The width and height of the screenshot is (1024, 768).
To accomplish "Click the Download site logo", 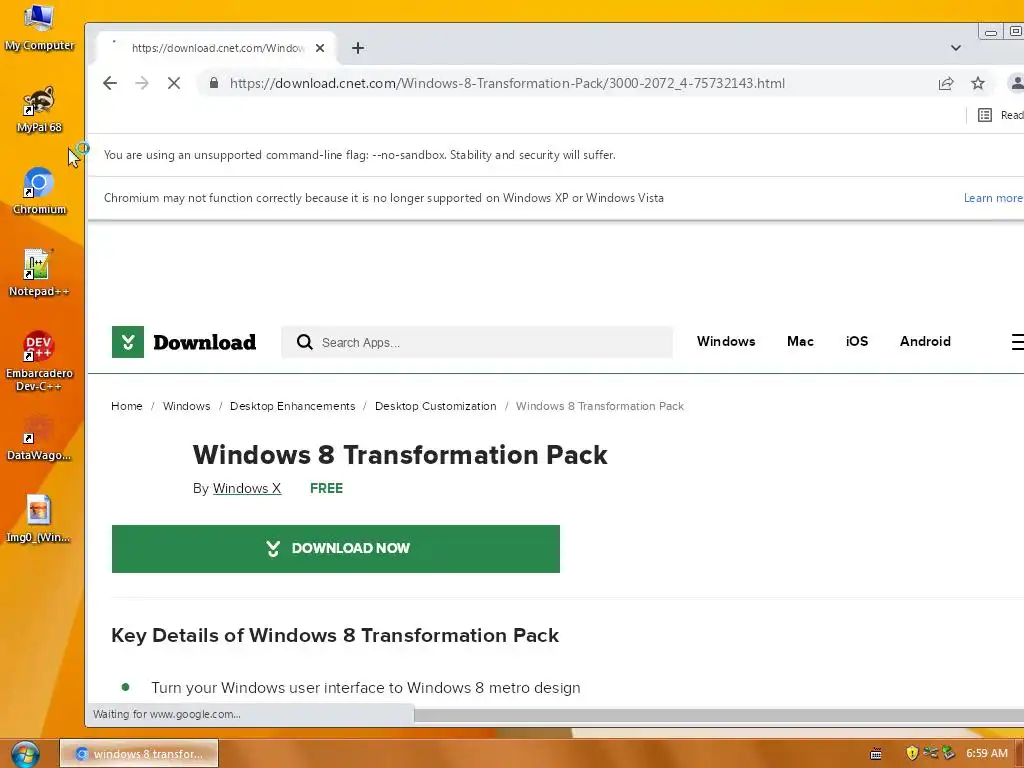I will 184,342.
